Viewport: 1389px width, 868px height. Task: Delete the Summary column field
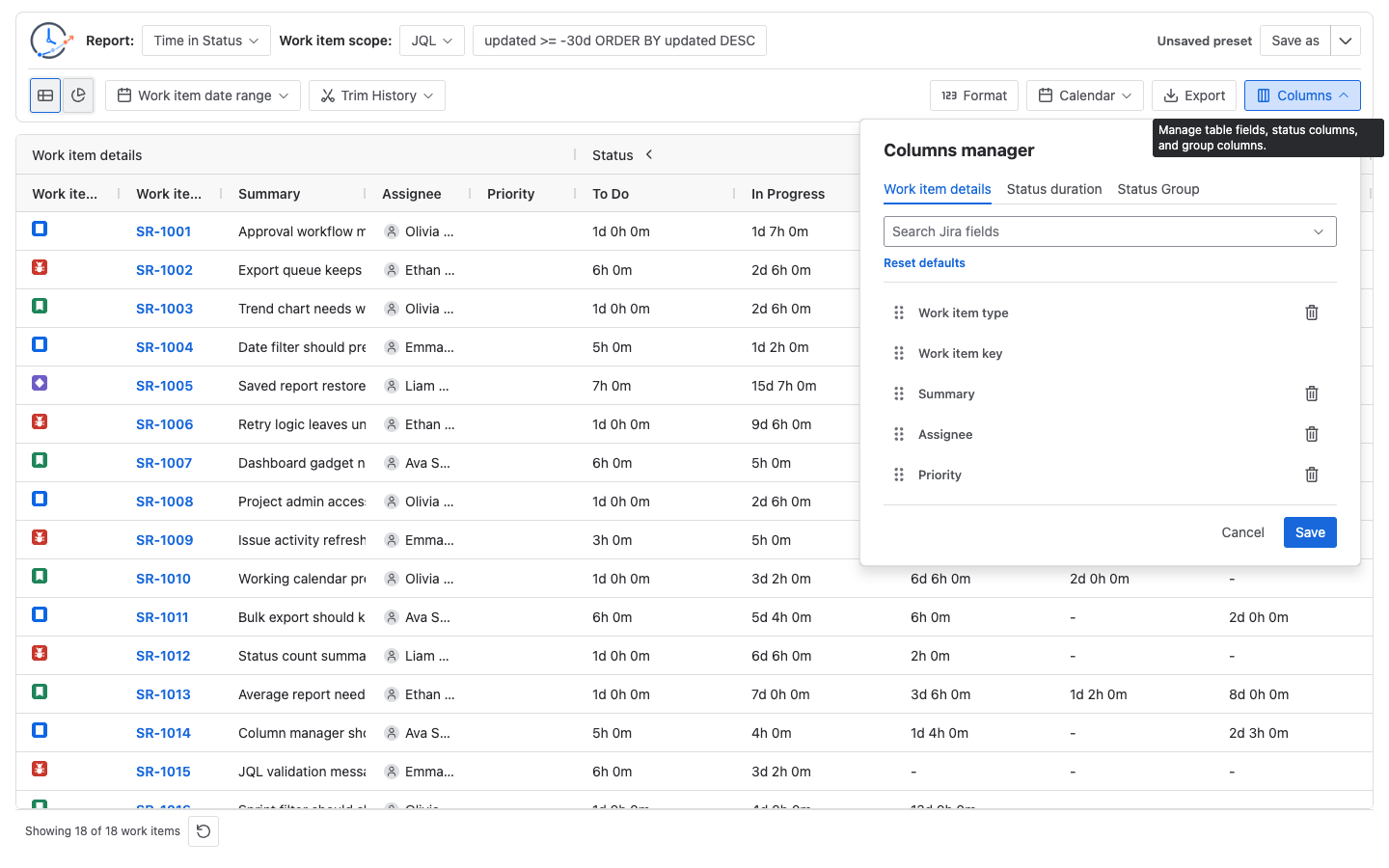tap(1312, 393)
